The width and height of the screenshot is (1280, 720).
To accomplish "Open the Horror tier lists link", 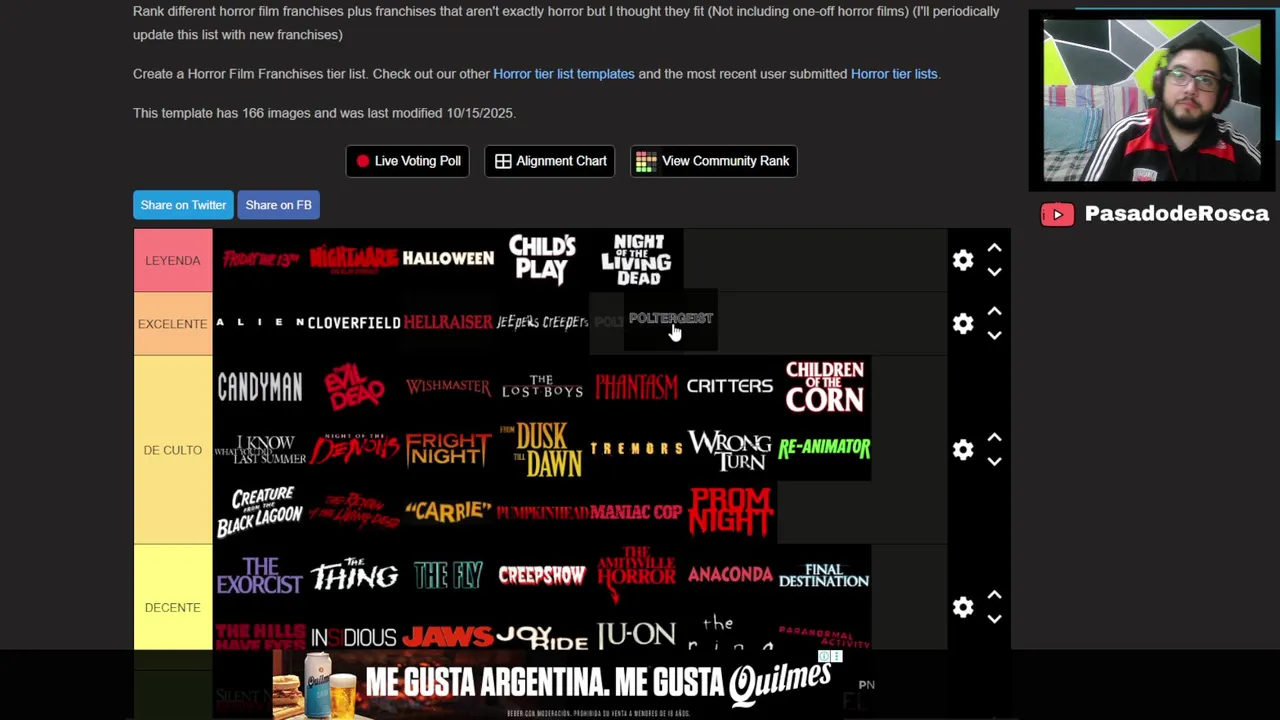I will point(894,74).
